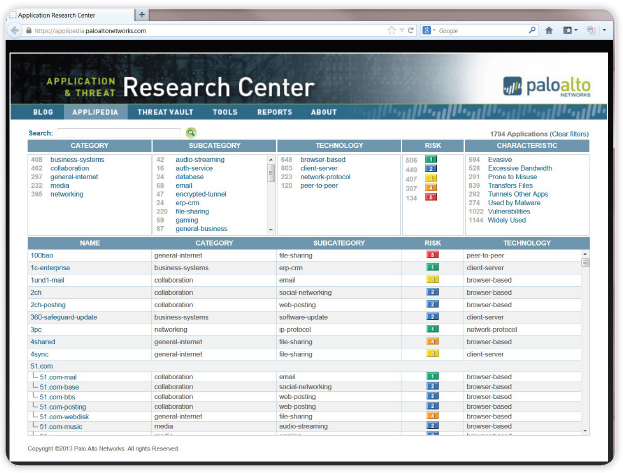The height and width of the screenshot is (473, 623).
Task: Open the bookmarks menu icon in toolbar
Action: click(x=567, y=31)
